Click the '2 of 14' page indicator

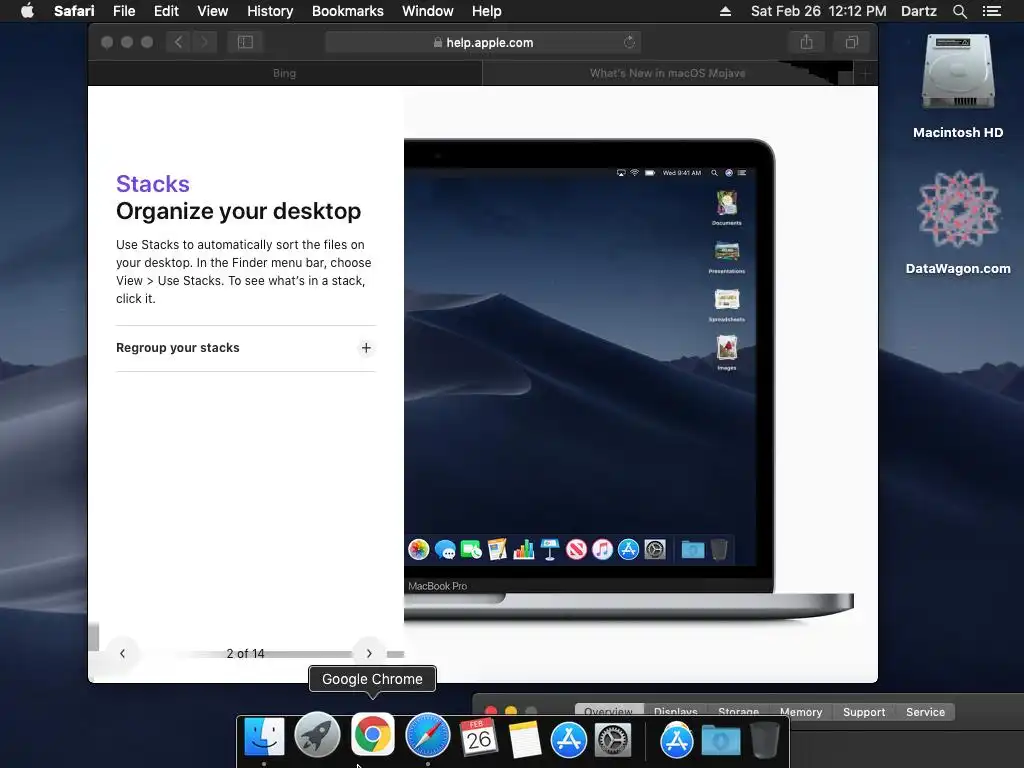pos(245,654)
